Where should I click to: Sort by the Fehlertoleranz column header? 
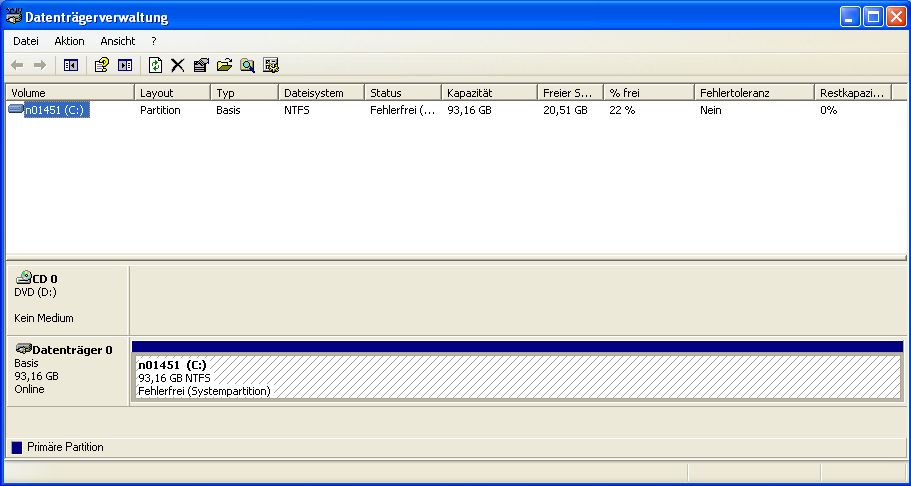tap(755, 93)
